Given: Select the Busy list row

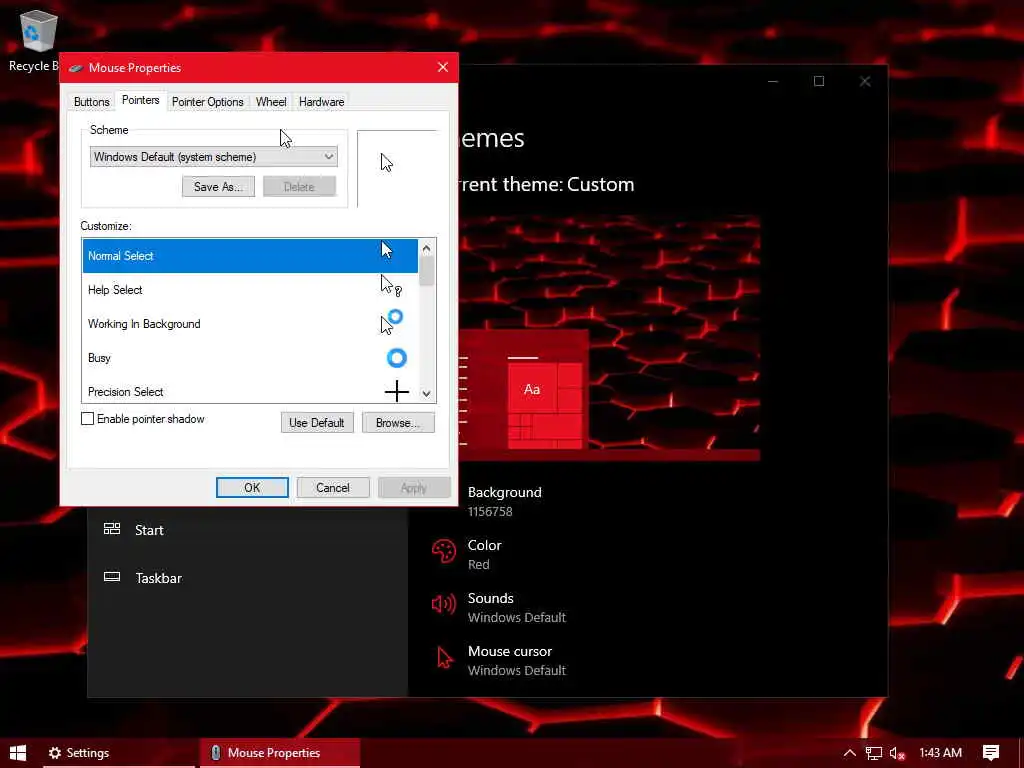Looking at the screenshot, I should (250, 358).
